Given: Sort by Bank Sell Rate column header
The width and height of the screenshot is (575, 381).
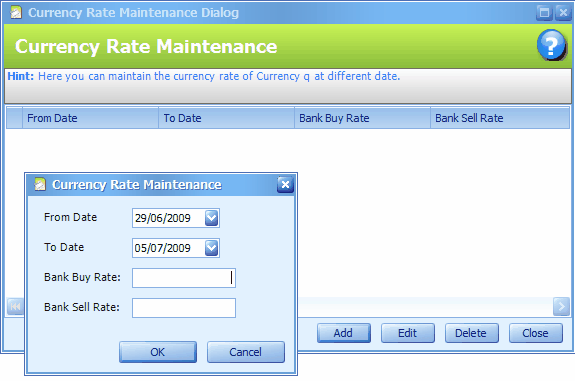Looking at the screenshot, I should coord(500,118).
